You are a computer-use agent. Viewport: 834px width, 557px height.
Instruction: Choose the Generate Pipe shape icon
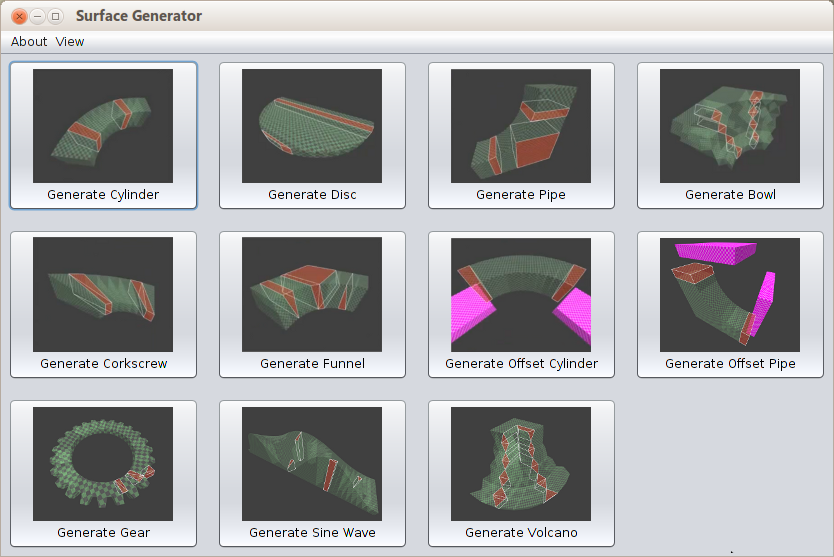pos(521,125)
